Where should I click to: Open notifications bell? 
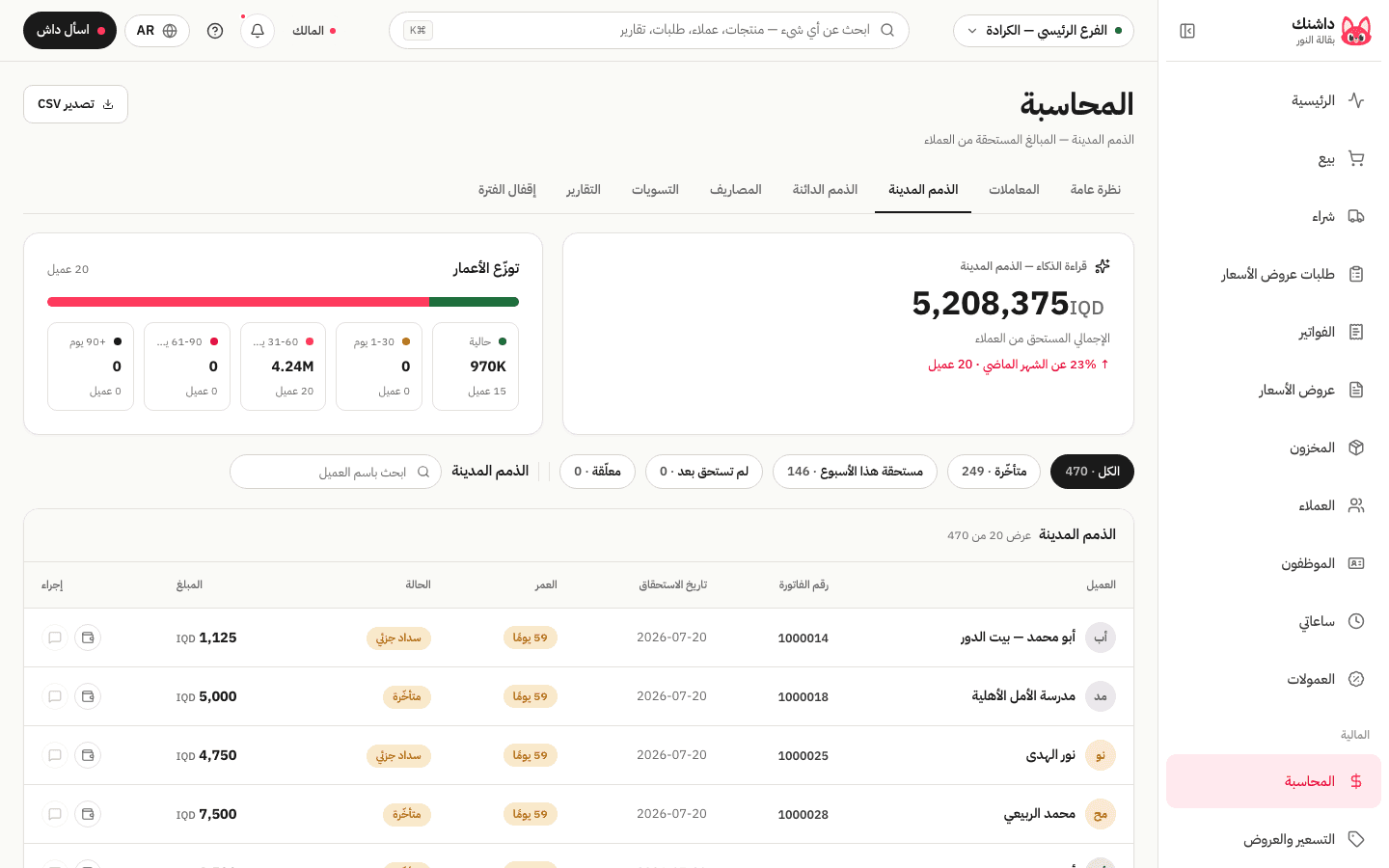click(x=258, y=31)
